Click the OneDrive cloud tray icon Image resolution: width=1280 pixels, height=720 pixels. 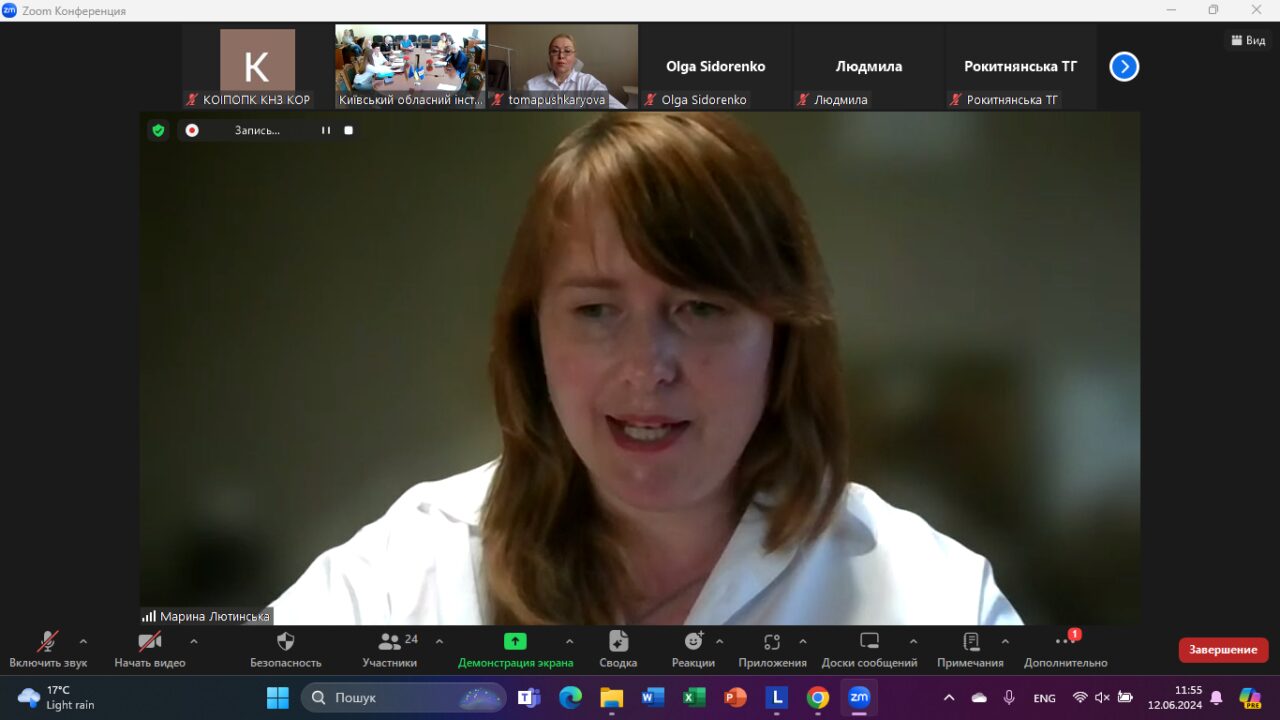click(979, 697)
